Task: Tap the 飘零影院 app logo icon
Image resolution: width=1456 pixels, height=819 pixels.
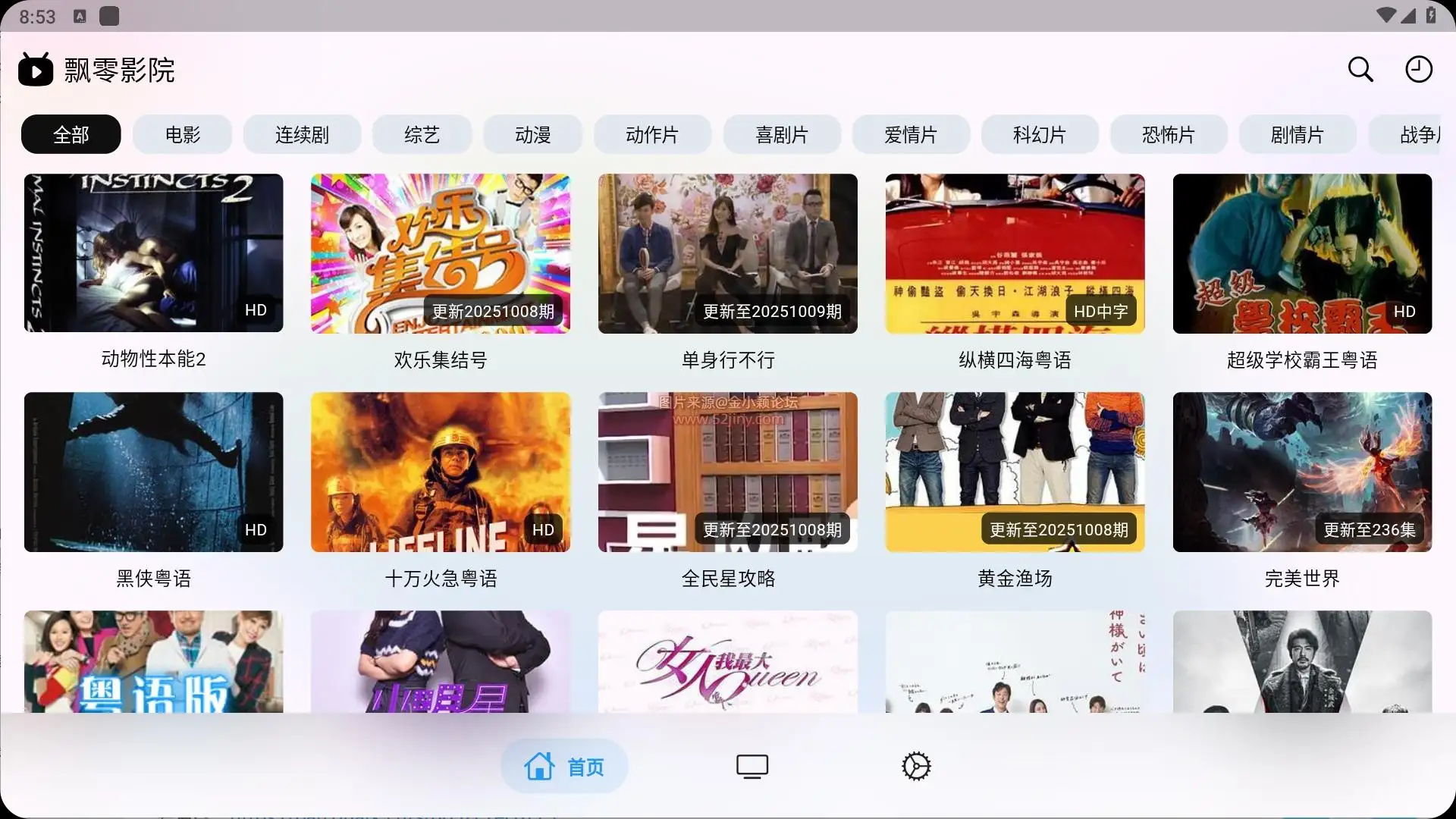Action: point(36,70)
